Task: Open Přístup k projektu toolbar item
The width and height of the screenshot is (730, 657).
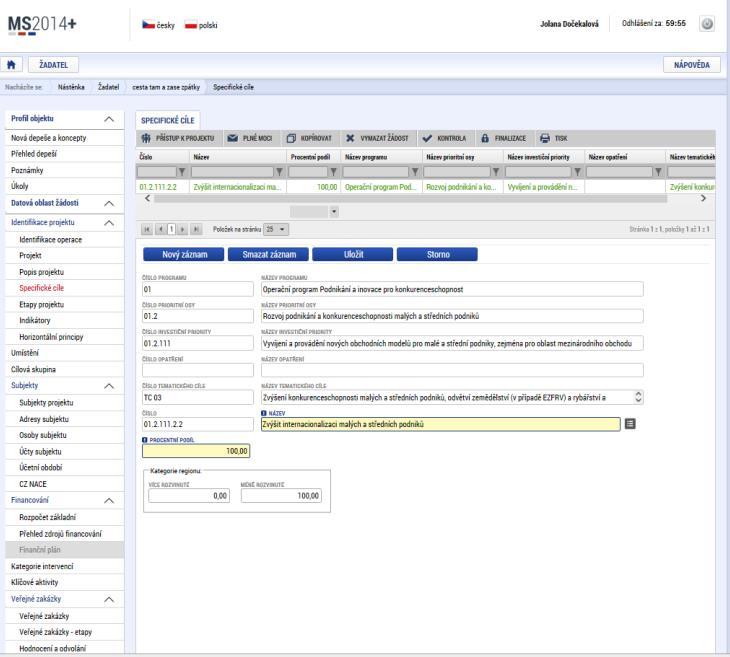Action: 178,138
